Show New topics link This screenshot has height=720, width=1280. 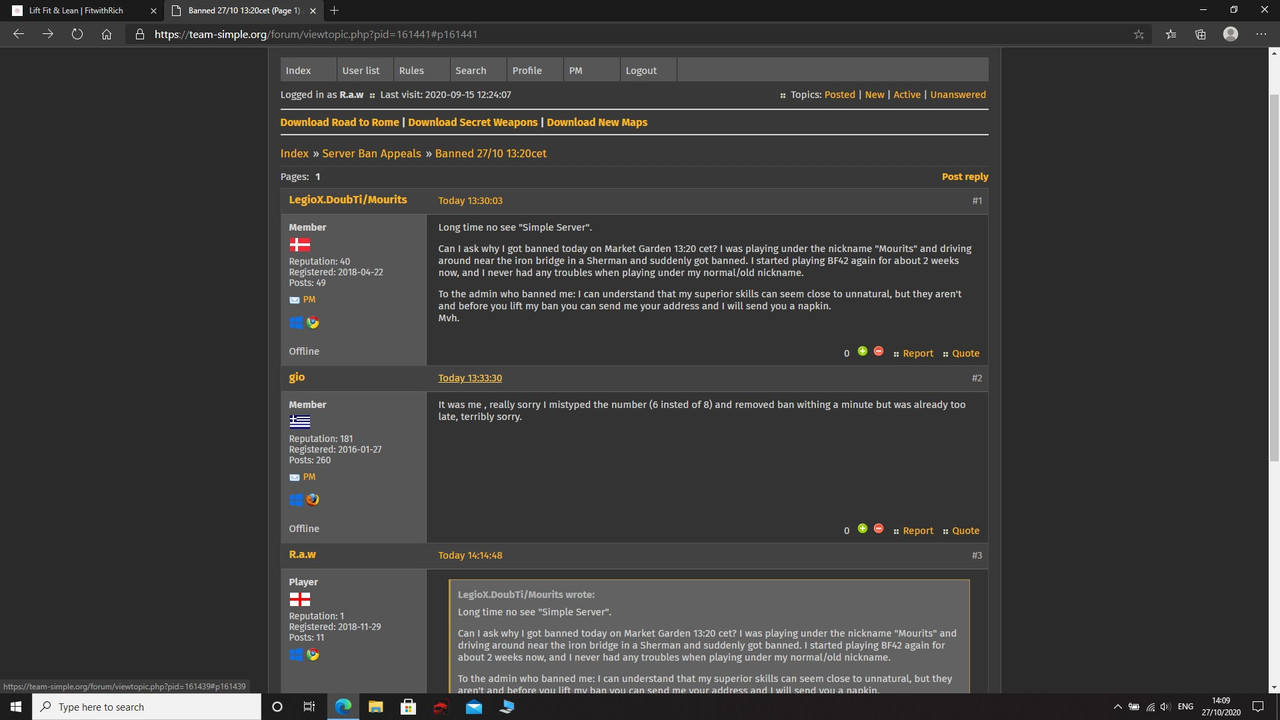pos(875,95)
